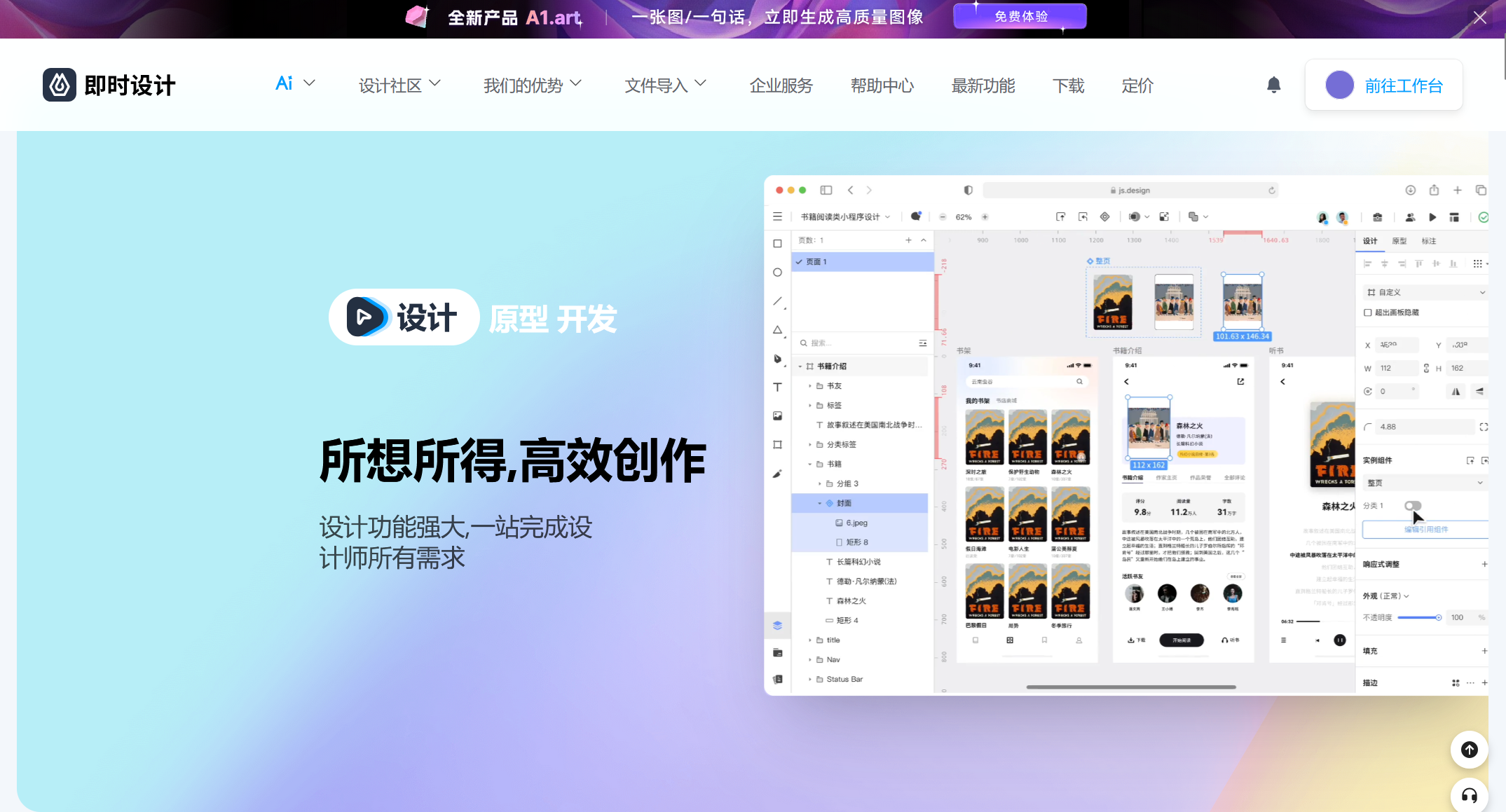Screen dimensions: 1506x812
Task: Select the Ellipse tool in editor toolbar
Action: [777, 273]
